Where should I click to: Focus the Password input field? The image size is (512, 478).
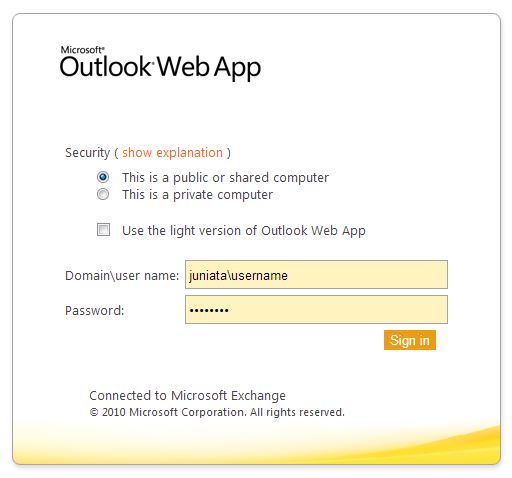tap(316, 310)
